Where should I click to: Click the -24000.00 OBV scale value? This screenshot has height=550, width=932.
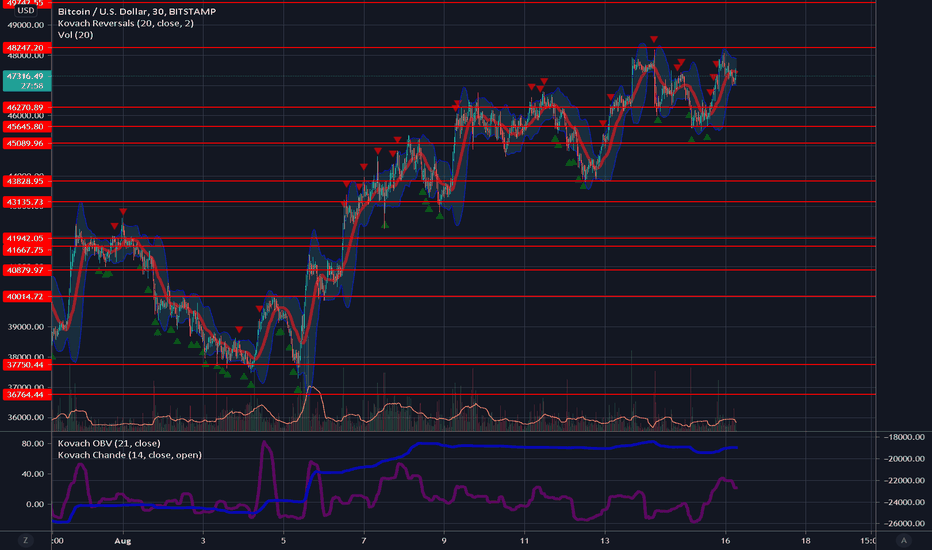tap(904, 502)
